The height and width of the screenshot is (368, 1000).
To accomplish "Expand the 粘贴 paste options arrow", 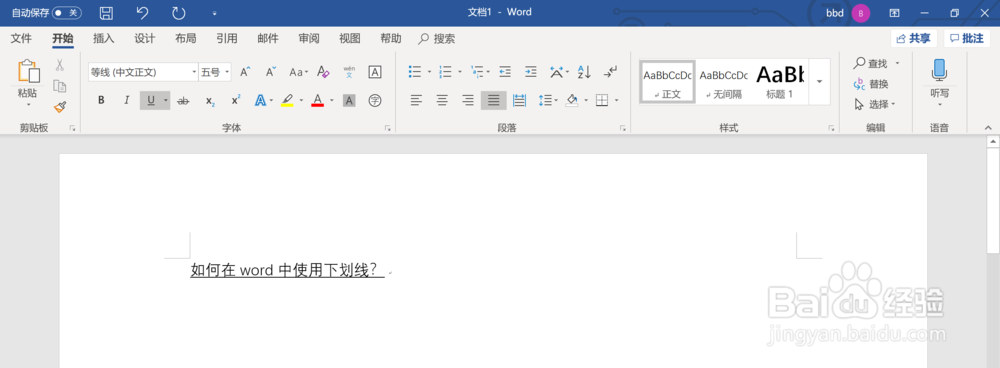I will tap(28, 104).
